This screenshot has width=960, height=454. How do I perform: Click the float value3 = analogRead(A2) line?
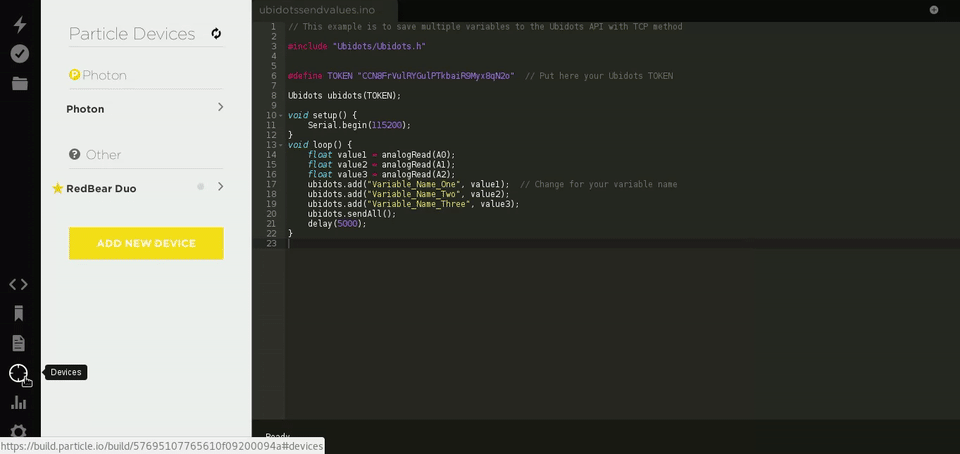tap(381, 174)
